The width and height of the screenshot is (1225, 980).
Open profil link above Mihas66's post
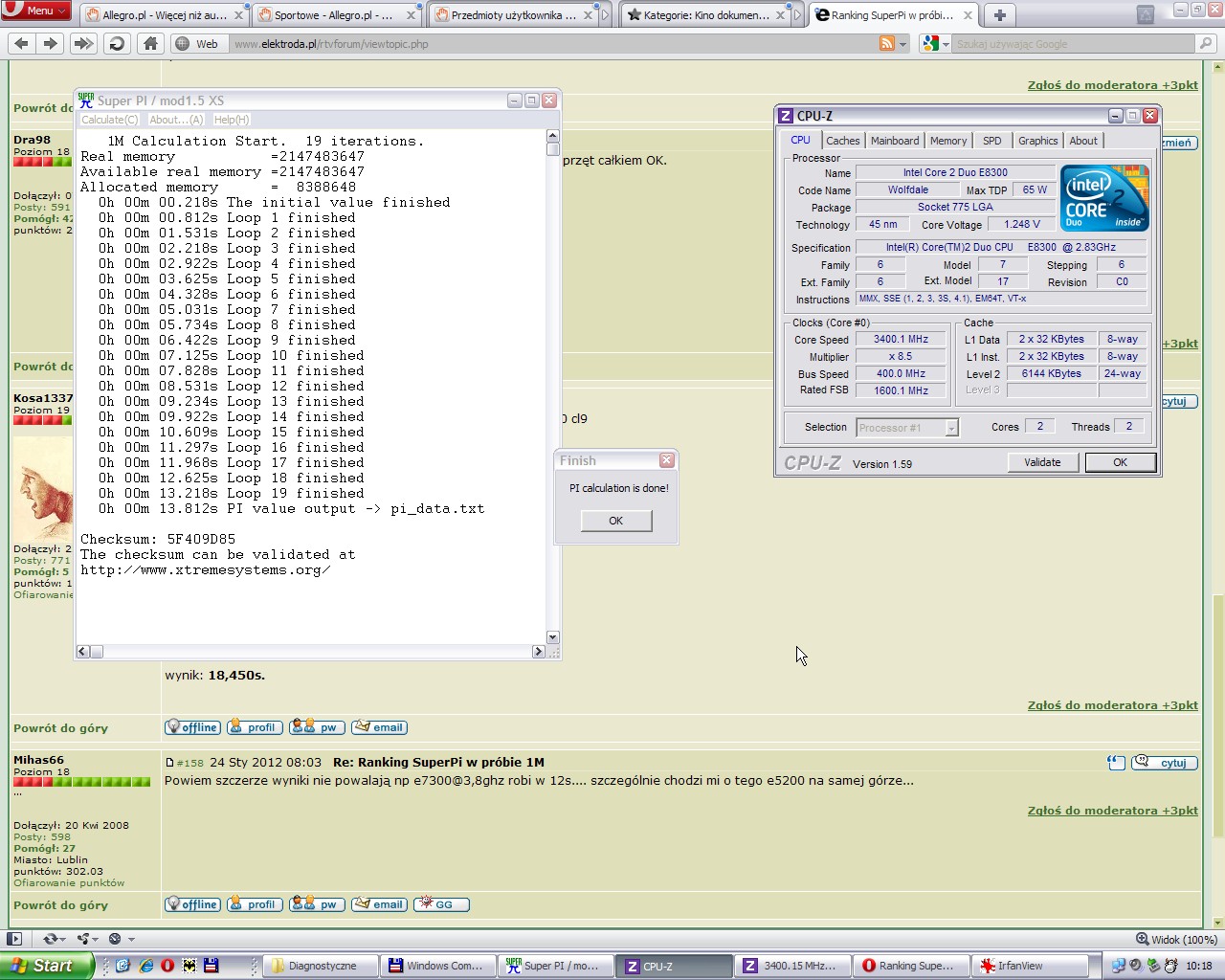tap(255, 727)
